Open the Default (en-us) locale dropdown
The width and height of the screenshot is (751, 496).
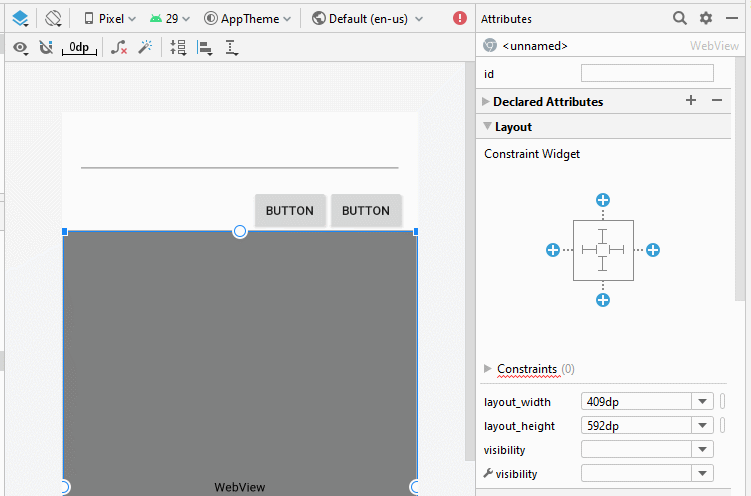367,19
